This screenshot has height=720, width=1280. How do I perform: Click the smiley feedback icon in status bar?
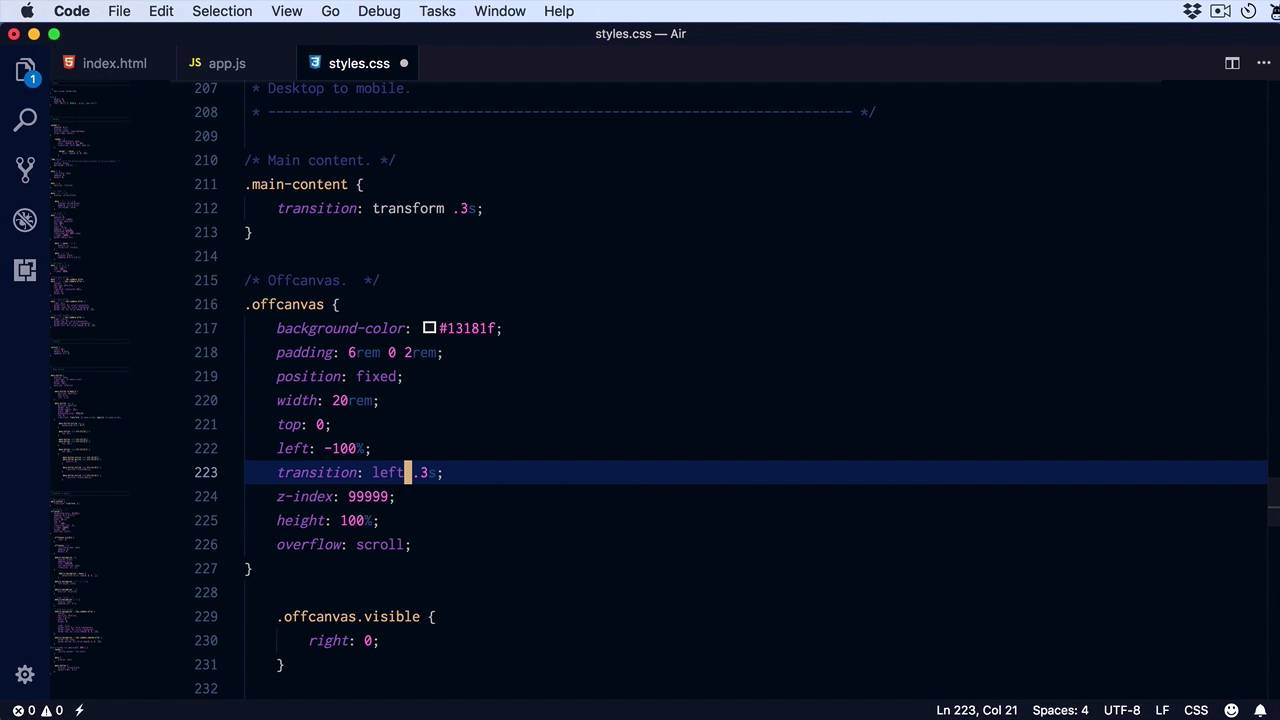tap(1234, 710)
